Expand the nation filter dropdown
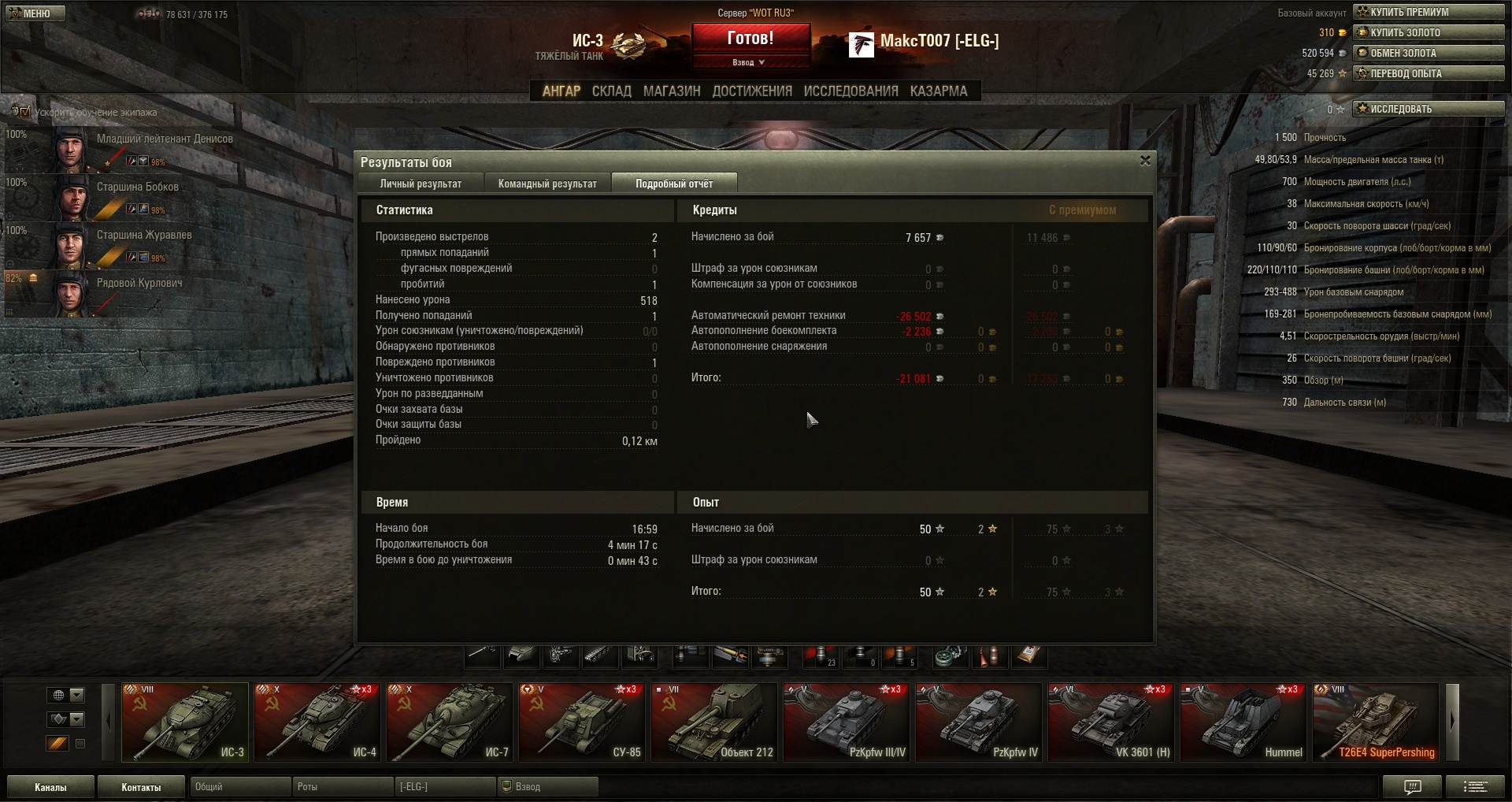1512x802 pixels. (x=76, y=695)
